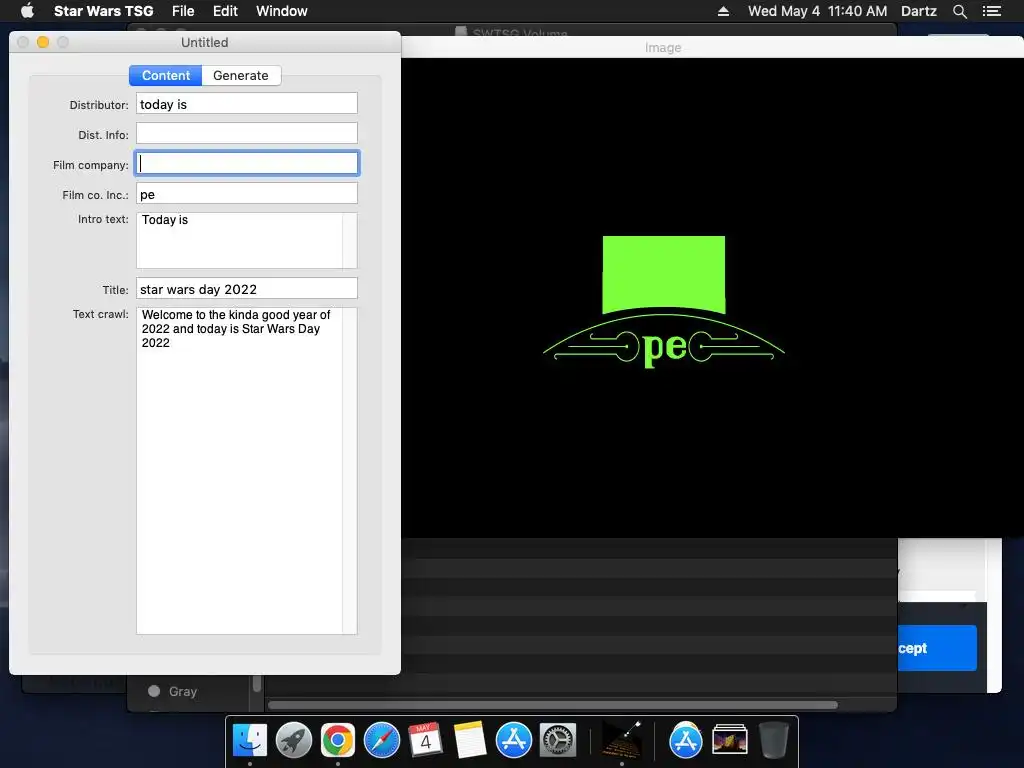The height and width of the screenshot is (768, 1024).
Task: Open Calendar in the dock
Action: click(x=425, y=741)
